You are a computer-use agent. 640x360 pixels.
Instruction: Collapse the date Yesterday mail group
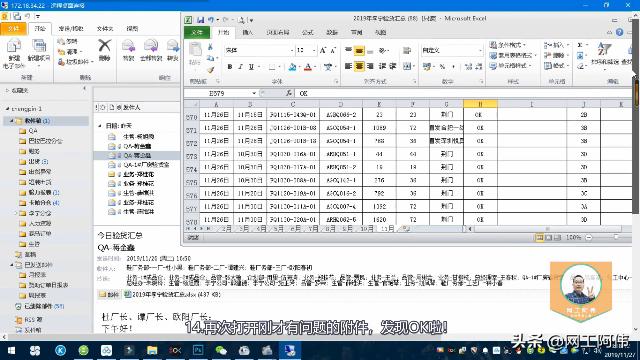[x=100, y=126]
